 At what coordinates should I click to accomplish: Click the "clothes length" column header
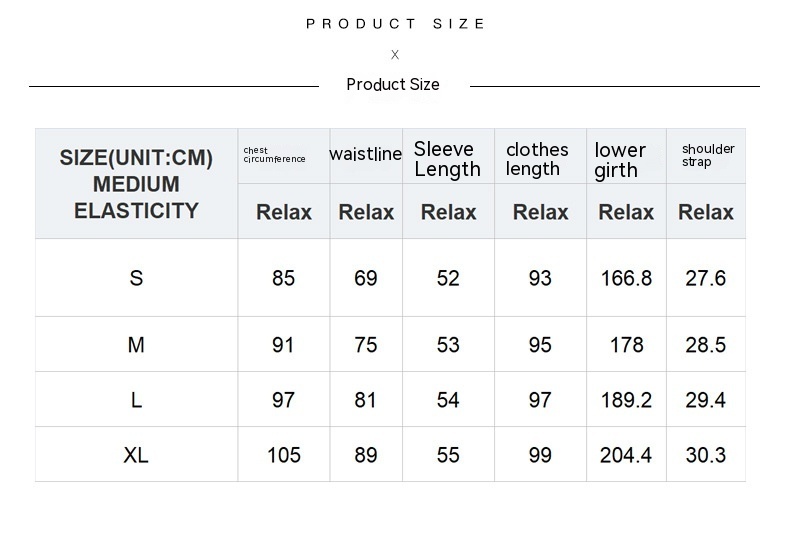tap(537, 159)
